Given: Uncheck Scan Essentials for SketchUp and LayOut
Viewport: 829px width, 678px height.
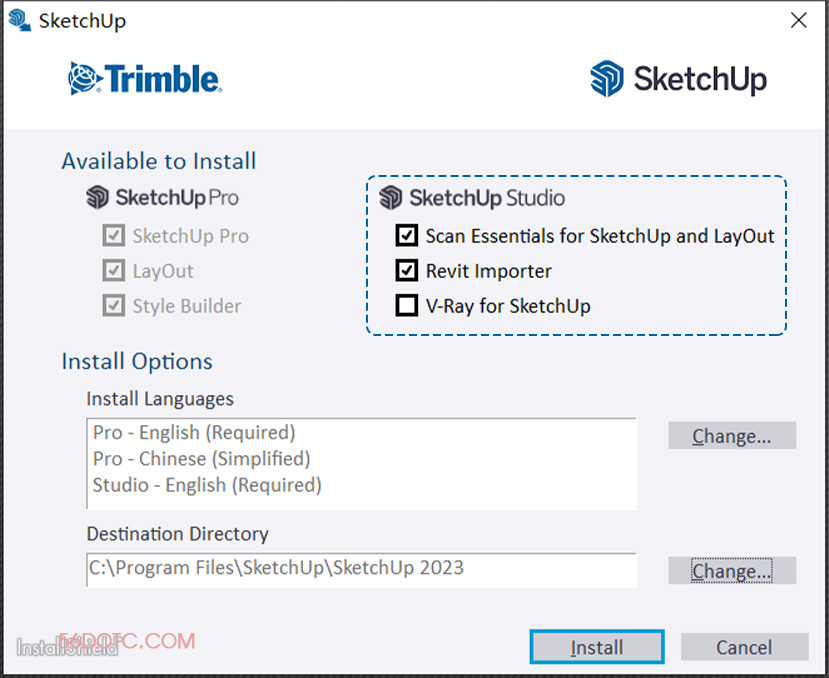Looking at the screenshot, I should (407, 236).
